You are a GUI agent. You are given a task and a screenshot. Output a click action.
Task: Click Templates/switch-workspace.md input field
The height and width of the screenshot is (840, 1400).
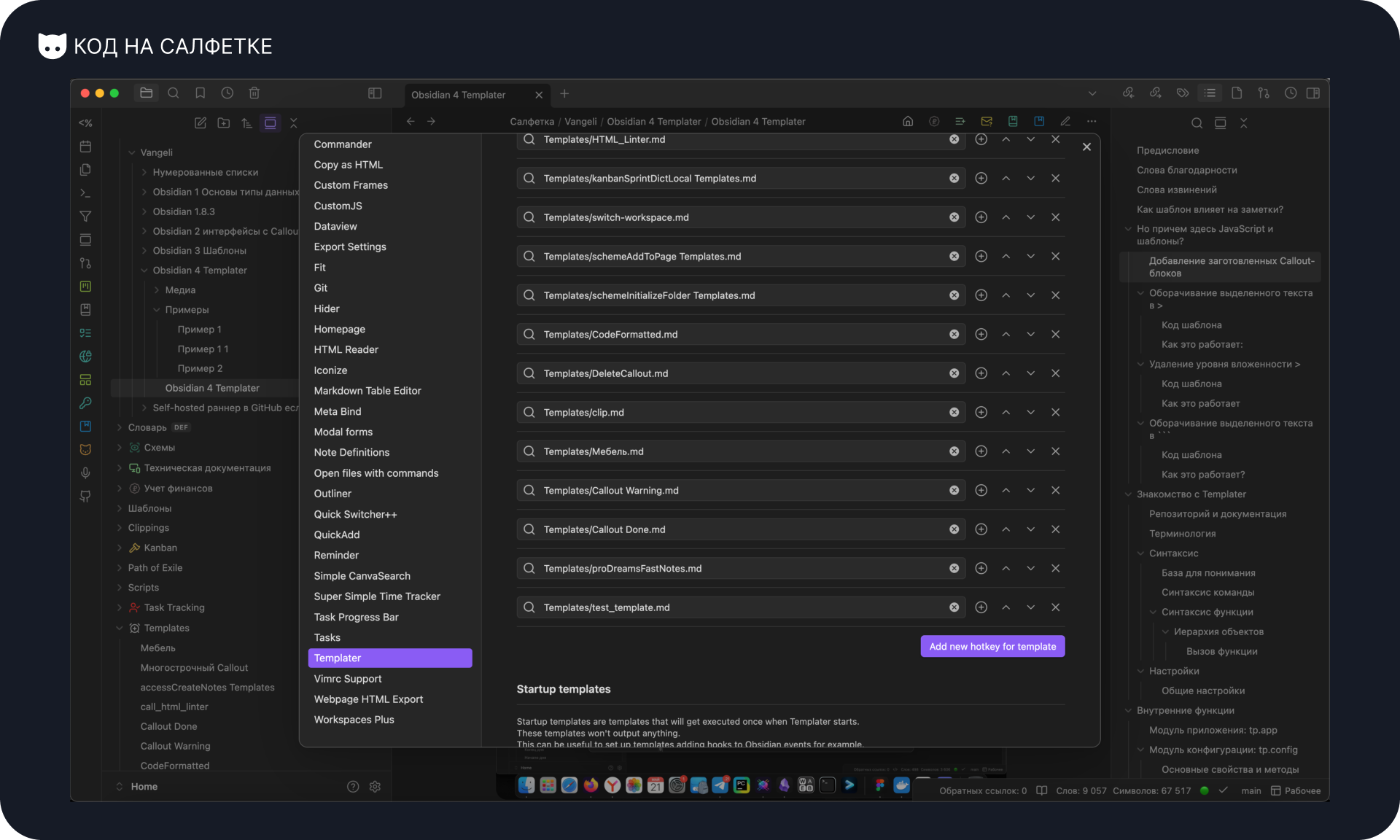tap(741, 217)
